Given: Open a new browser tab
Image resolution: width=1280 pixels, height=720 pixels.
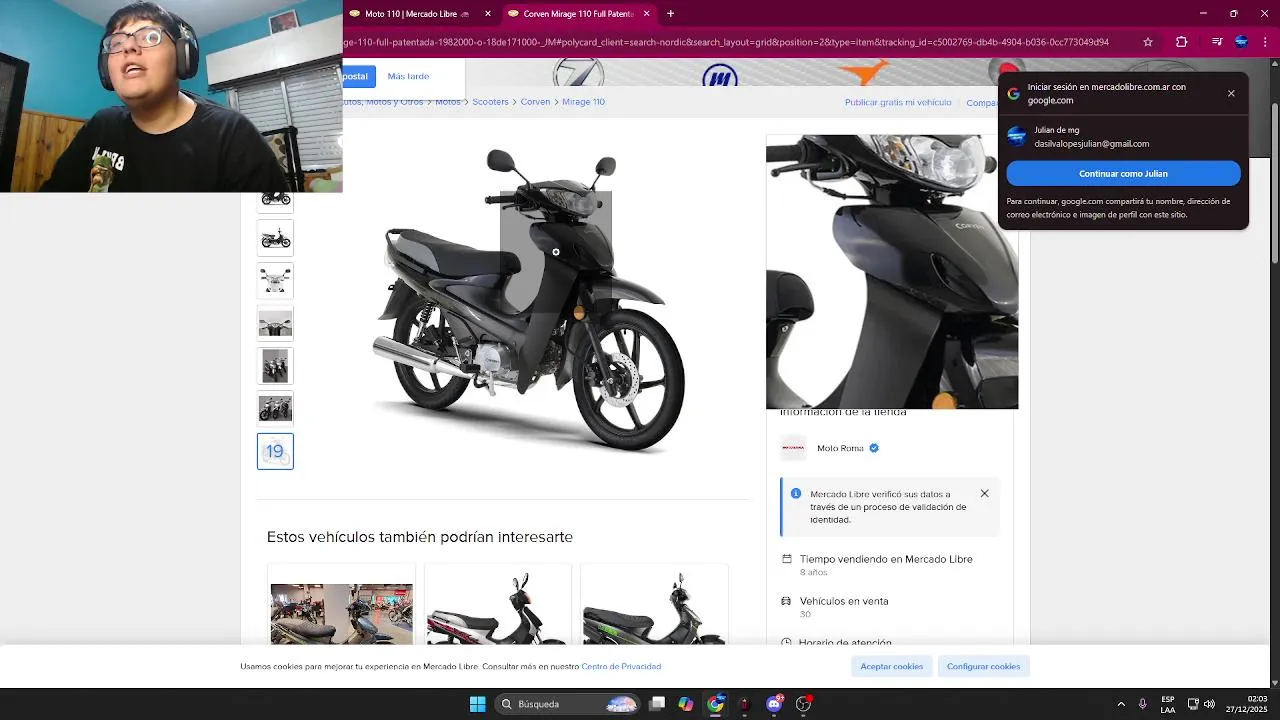Looking at the screenshot, I should [x=670, y=14].
